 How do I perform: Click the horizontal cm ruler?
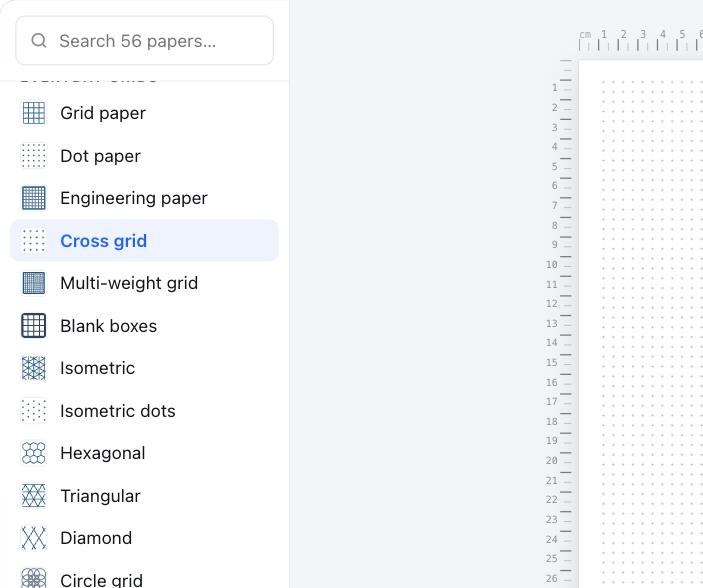(x=641, y=40)
